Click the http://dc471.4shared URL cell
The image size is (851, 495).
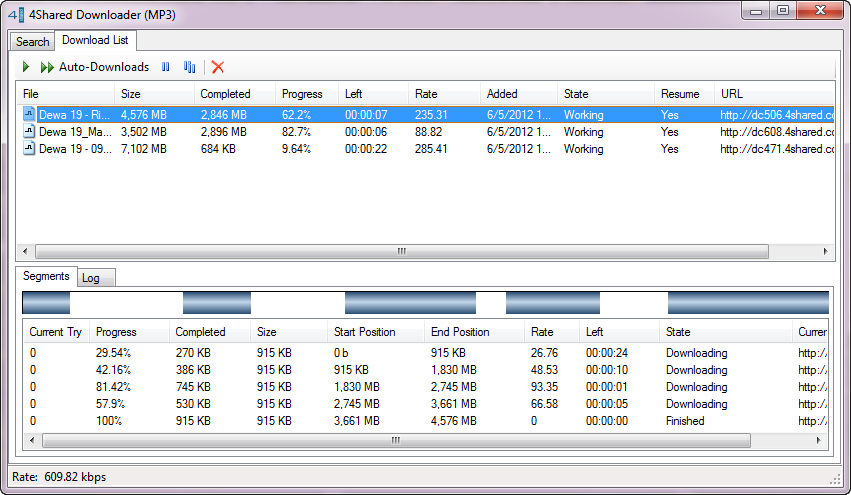pos(777,149)
